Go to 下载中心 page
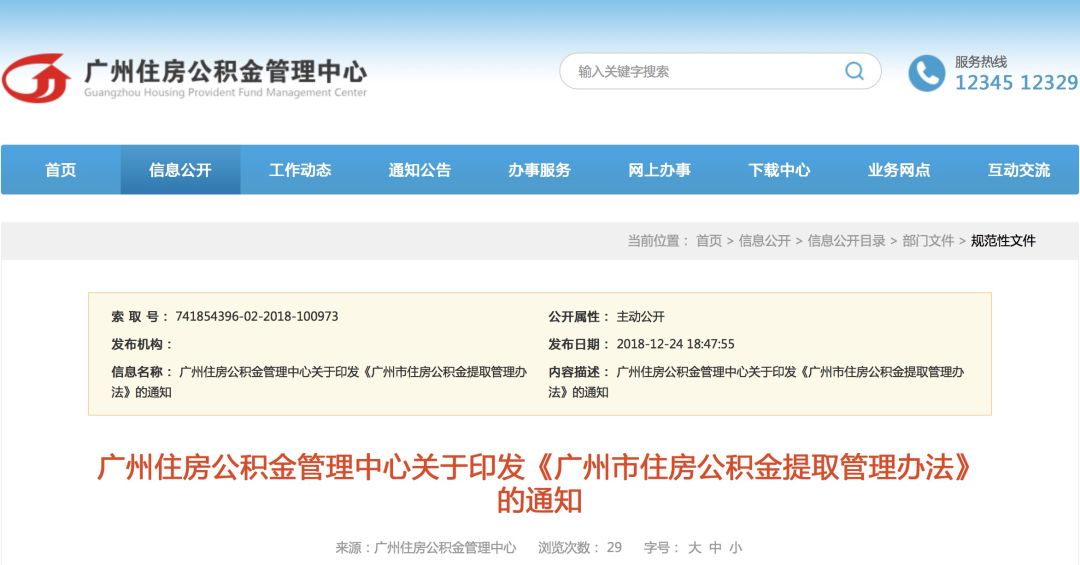Image resolution: width=1080 pixels, height=565 pixels. (780, 170)
